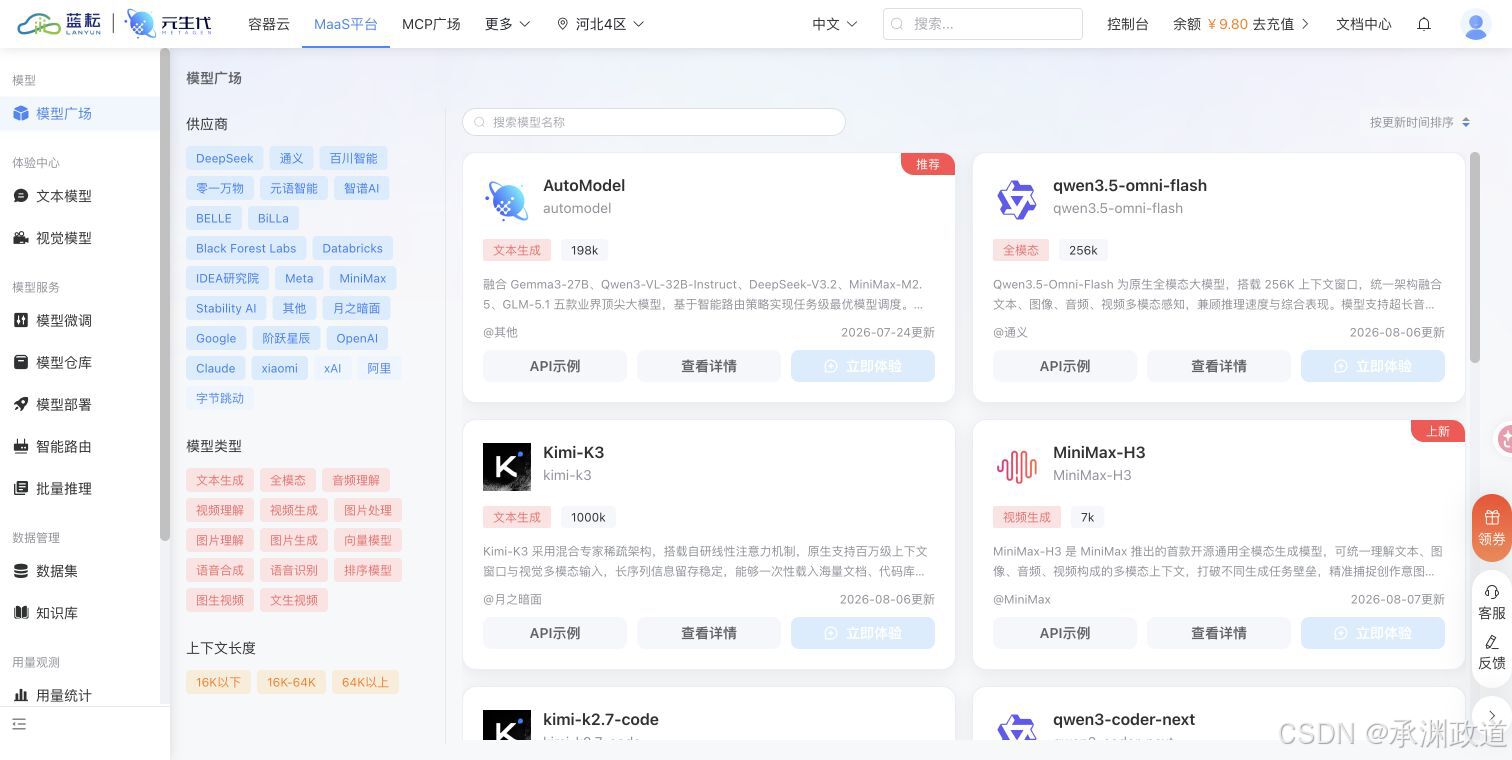Click the search magnifier in model search box
1512x760 pixels.
480,122
